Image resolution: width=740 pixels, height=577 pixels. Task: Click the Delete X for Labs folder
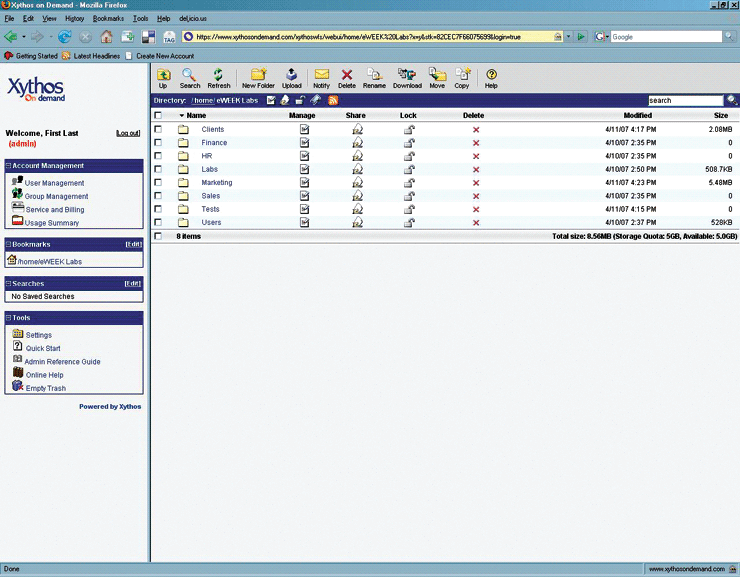(476, 169)
